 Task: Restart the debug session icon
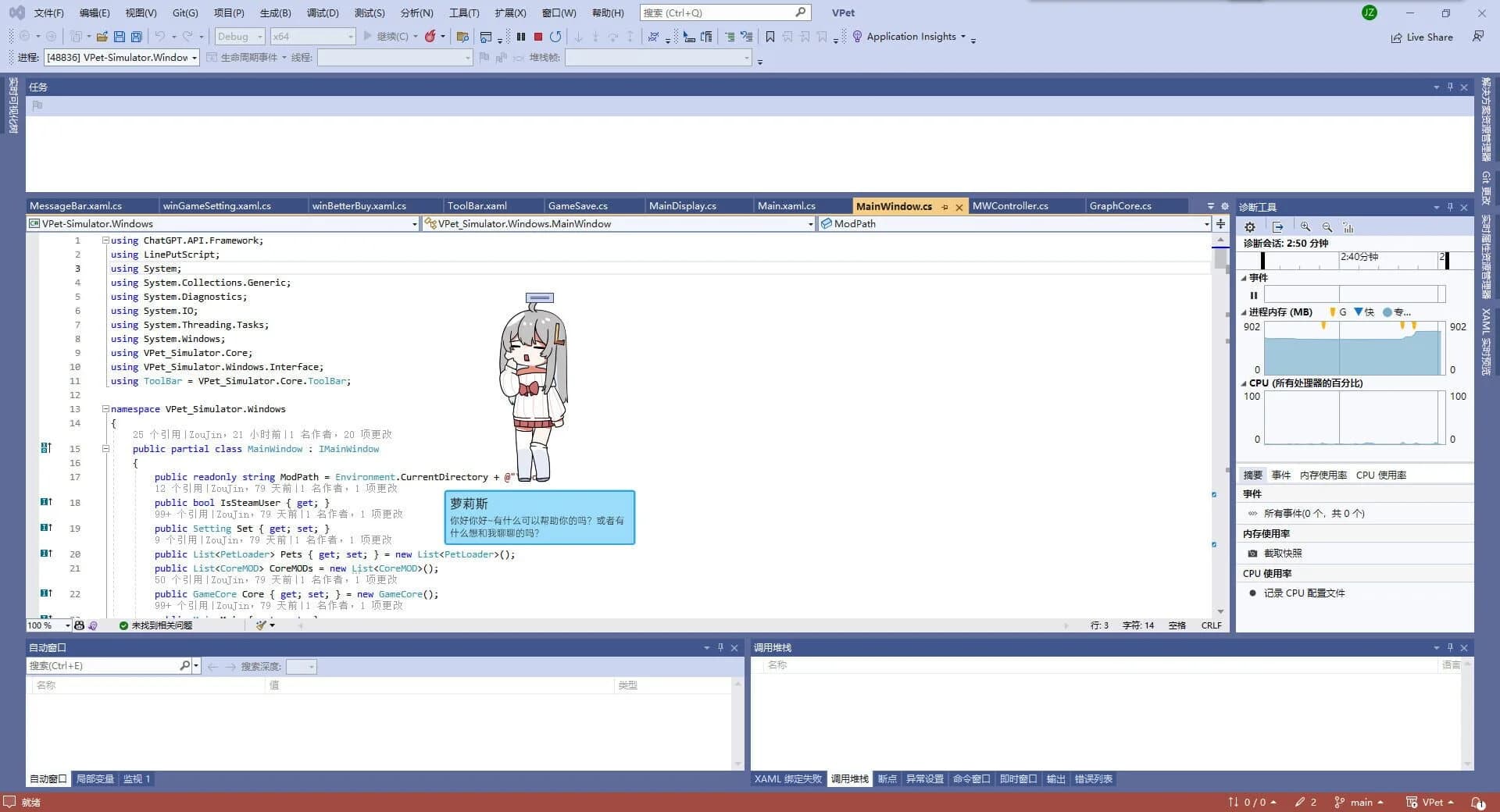point(555,36)
